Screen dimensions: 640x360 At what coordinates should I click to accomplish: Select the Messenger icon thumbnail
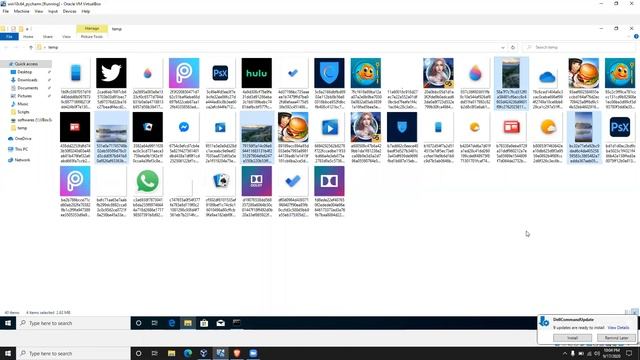click(x=184, y=127)
